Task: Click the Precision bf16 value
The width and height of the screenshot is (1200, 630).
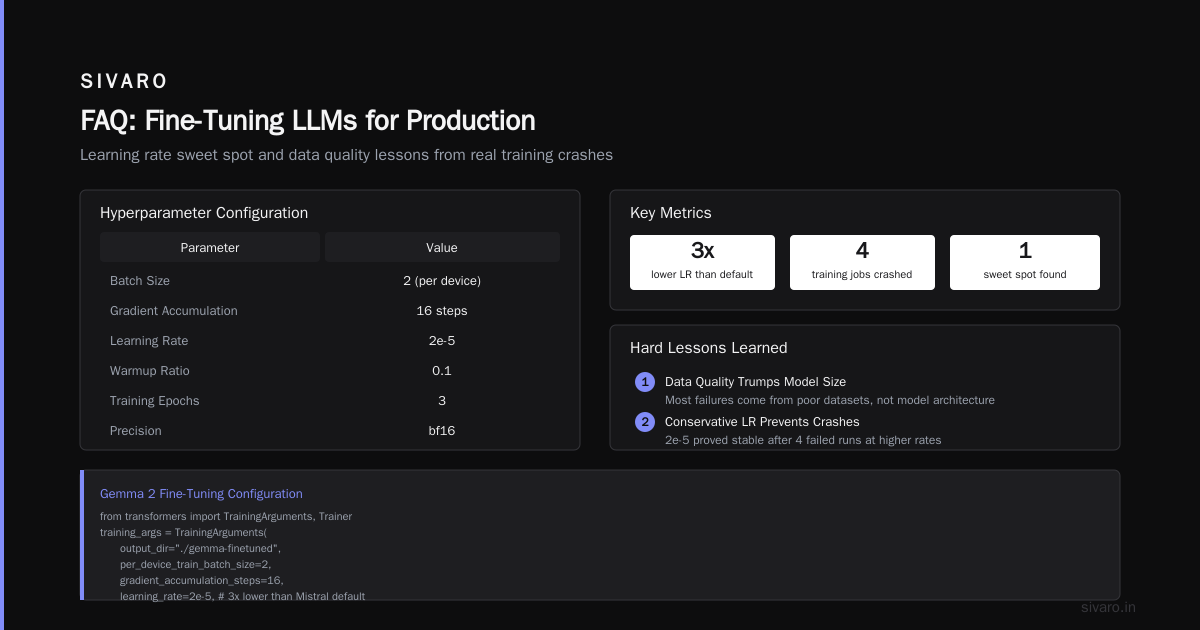Action: (x=442, y=431)
